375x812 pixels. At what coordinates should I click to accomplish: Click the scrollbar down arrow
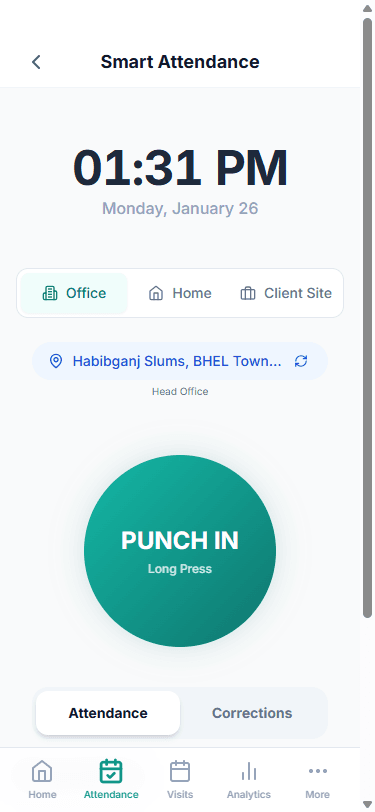(x=367, y=804)
